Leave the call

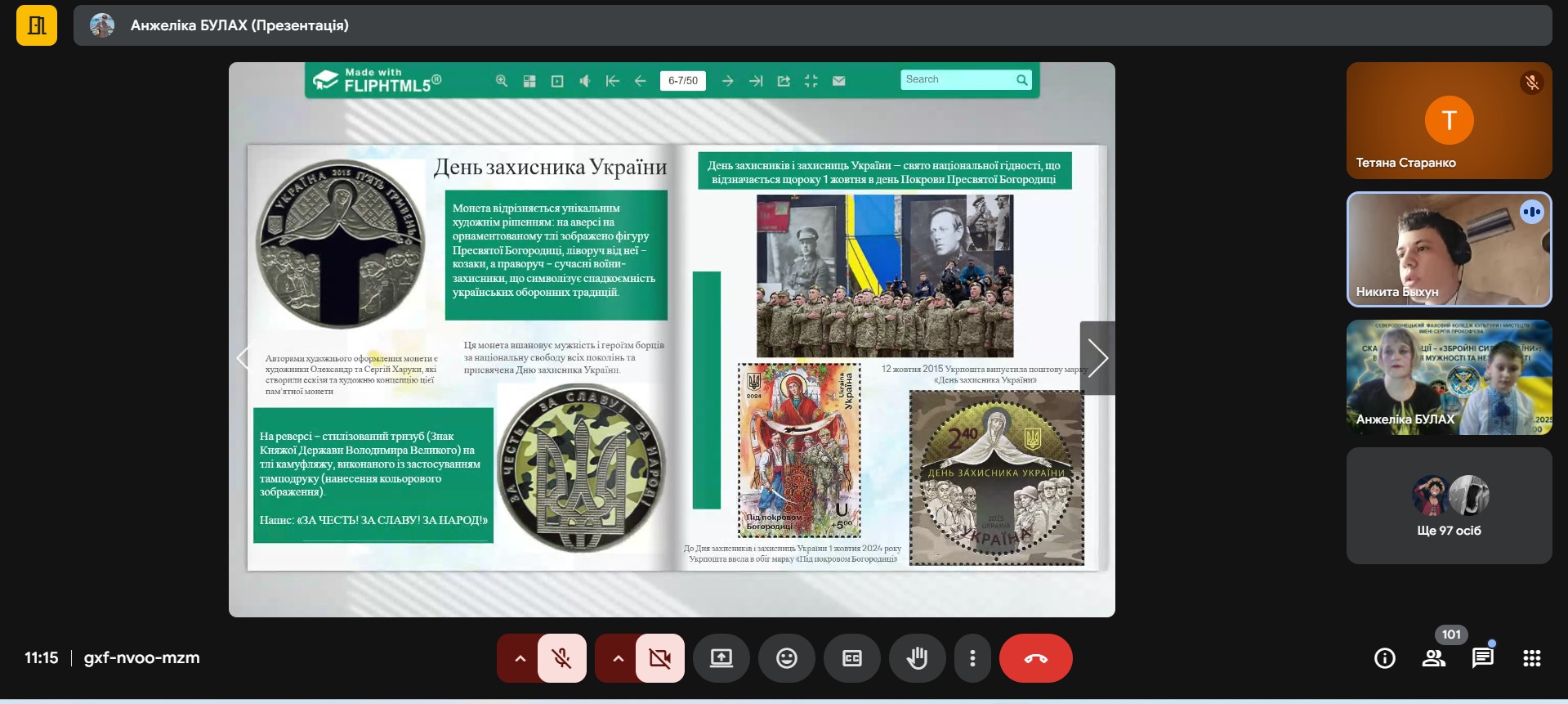click(1035, 658)
